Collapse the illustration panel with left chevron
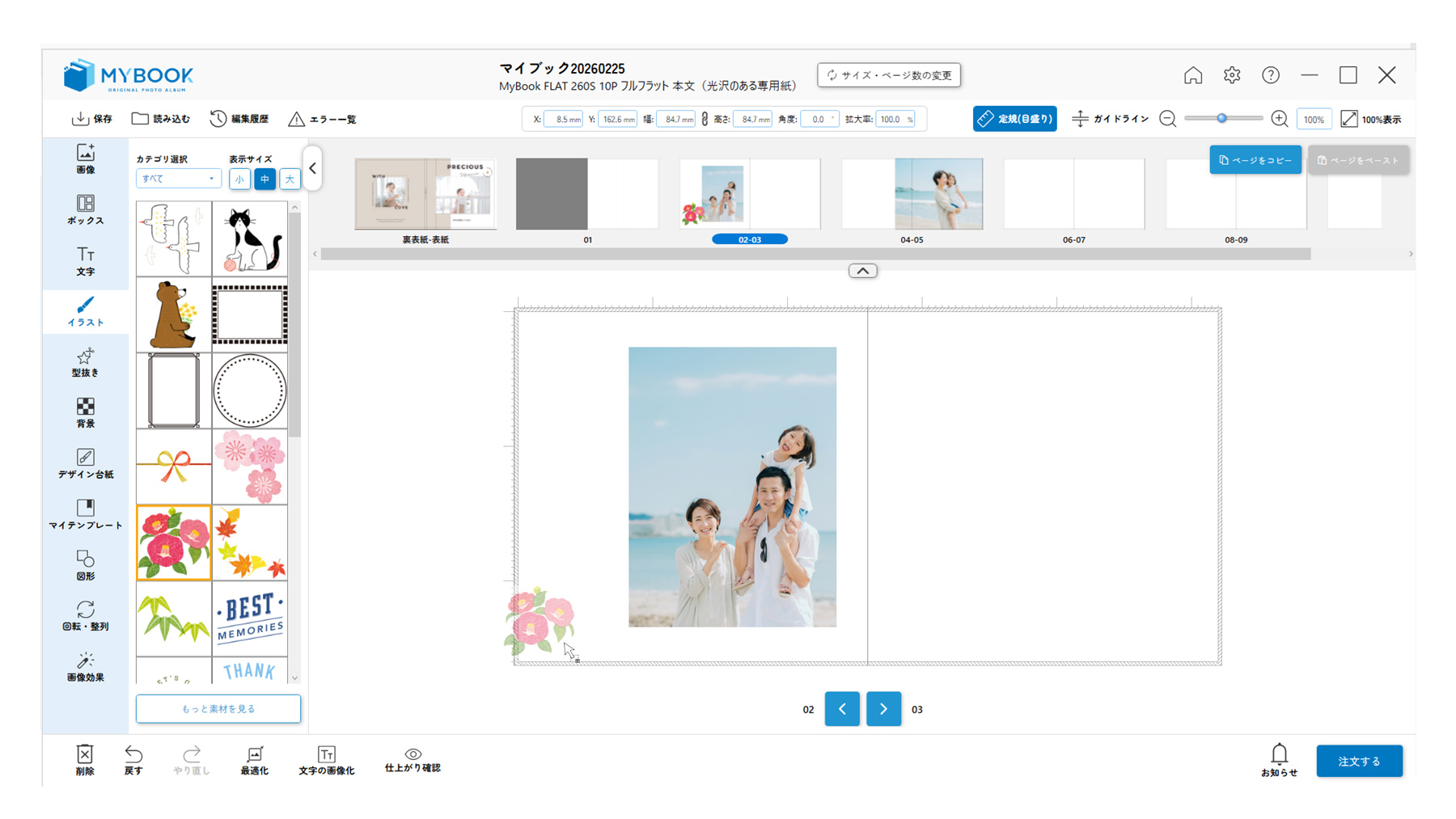 pos(312,168)
